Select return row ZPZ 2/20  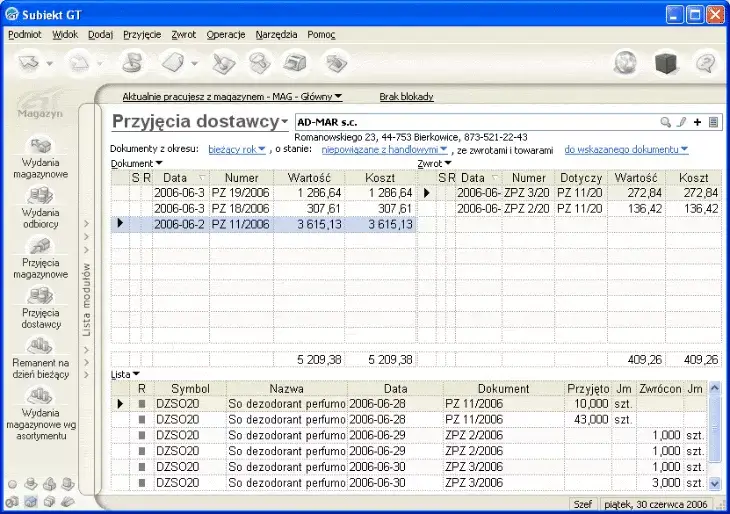click(570, 209)
